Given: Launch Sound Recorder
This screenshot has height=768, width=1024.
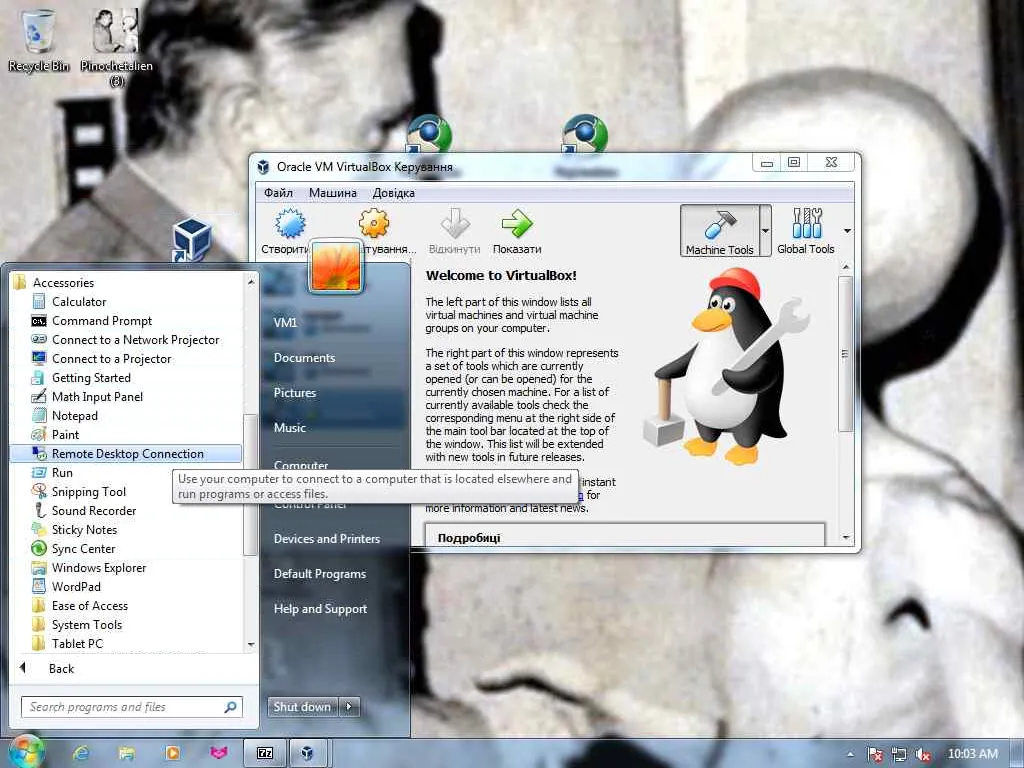Looking at the screenshot, I should (x=94, y=510).
